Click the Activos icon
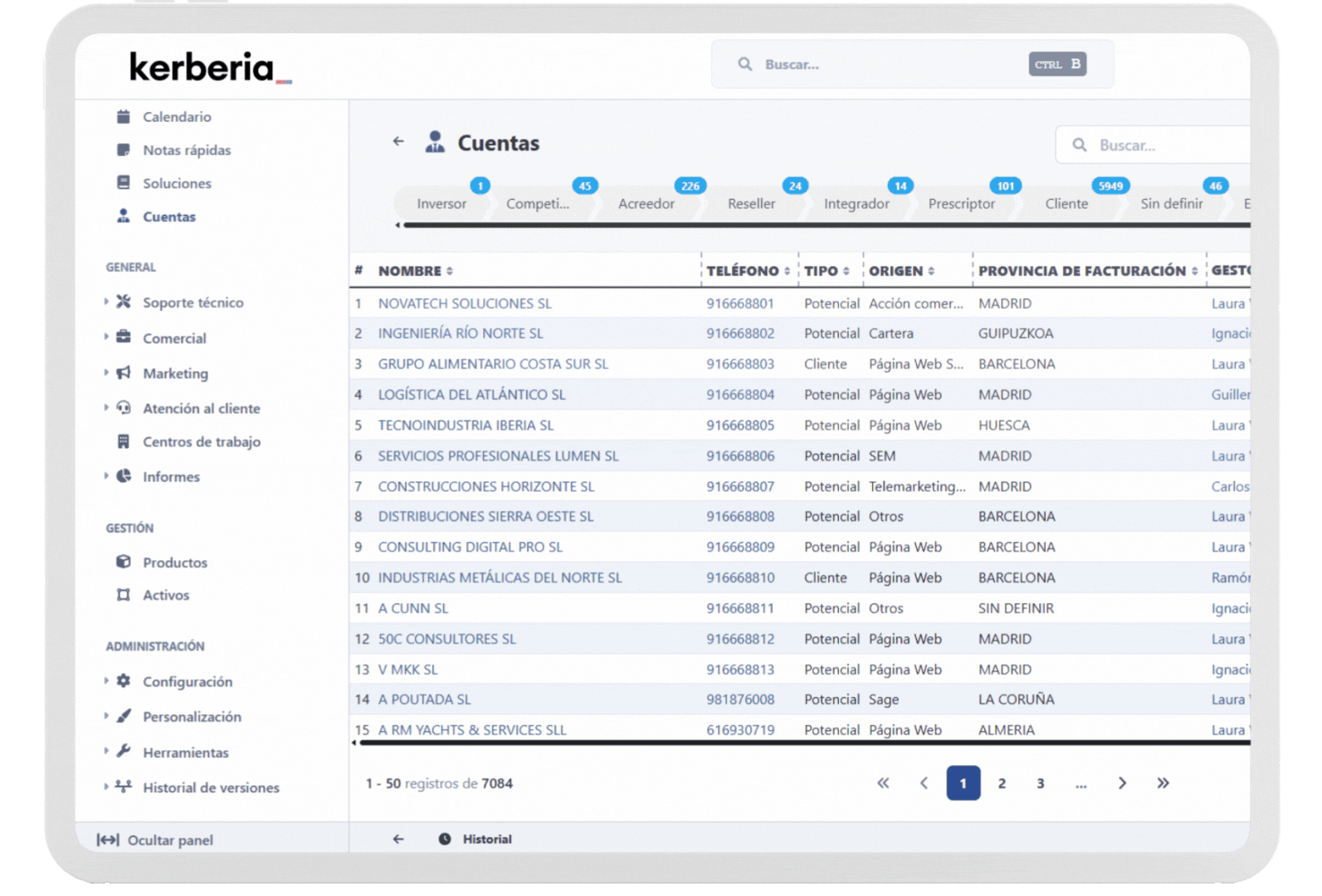The image size is (1322, 896). pyautogui.click(x=124, y=595)
